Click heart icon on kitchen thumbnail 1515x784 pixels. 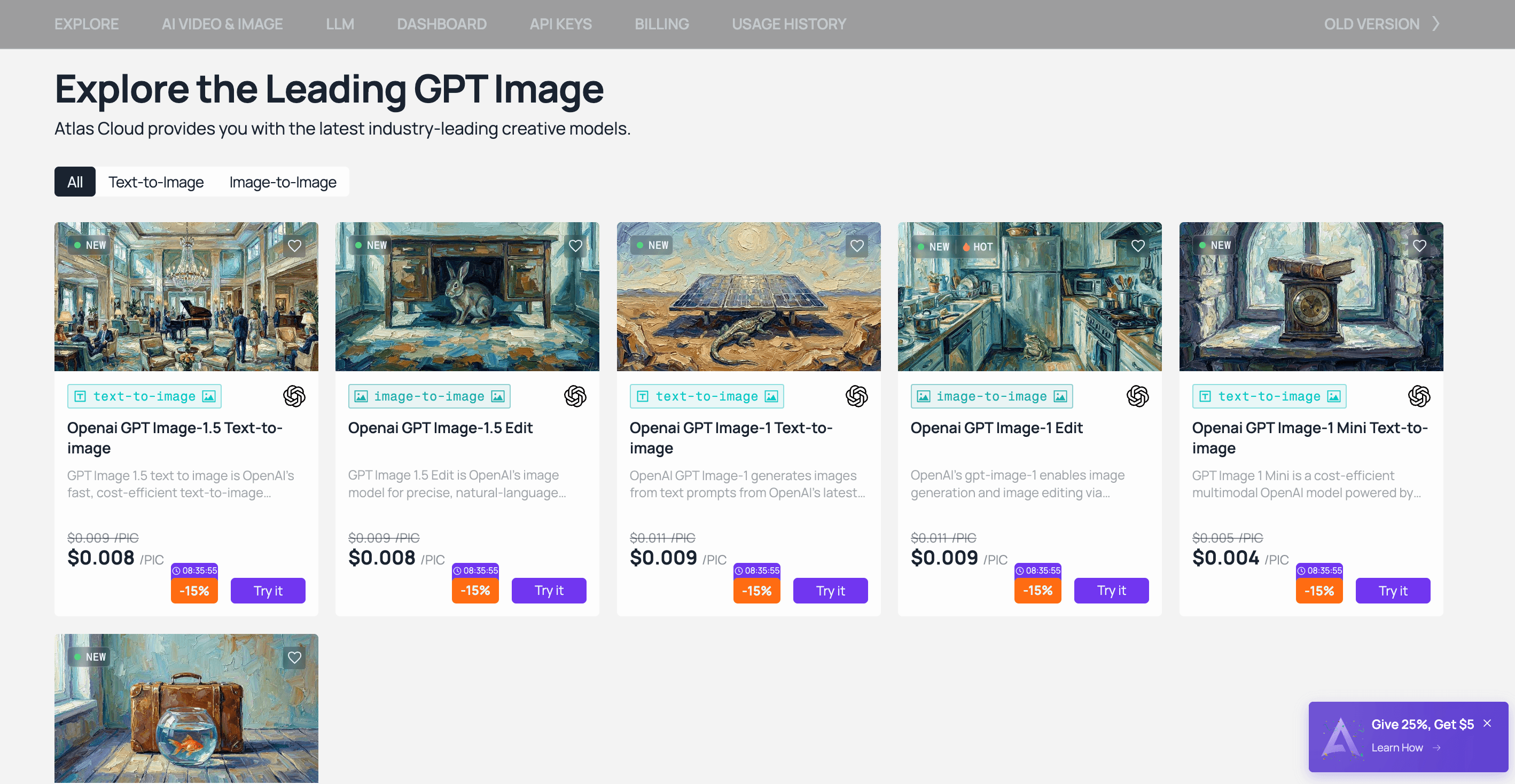(1138, 245)
